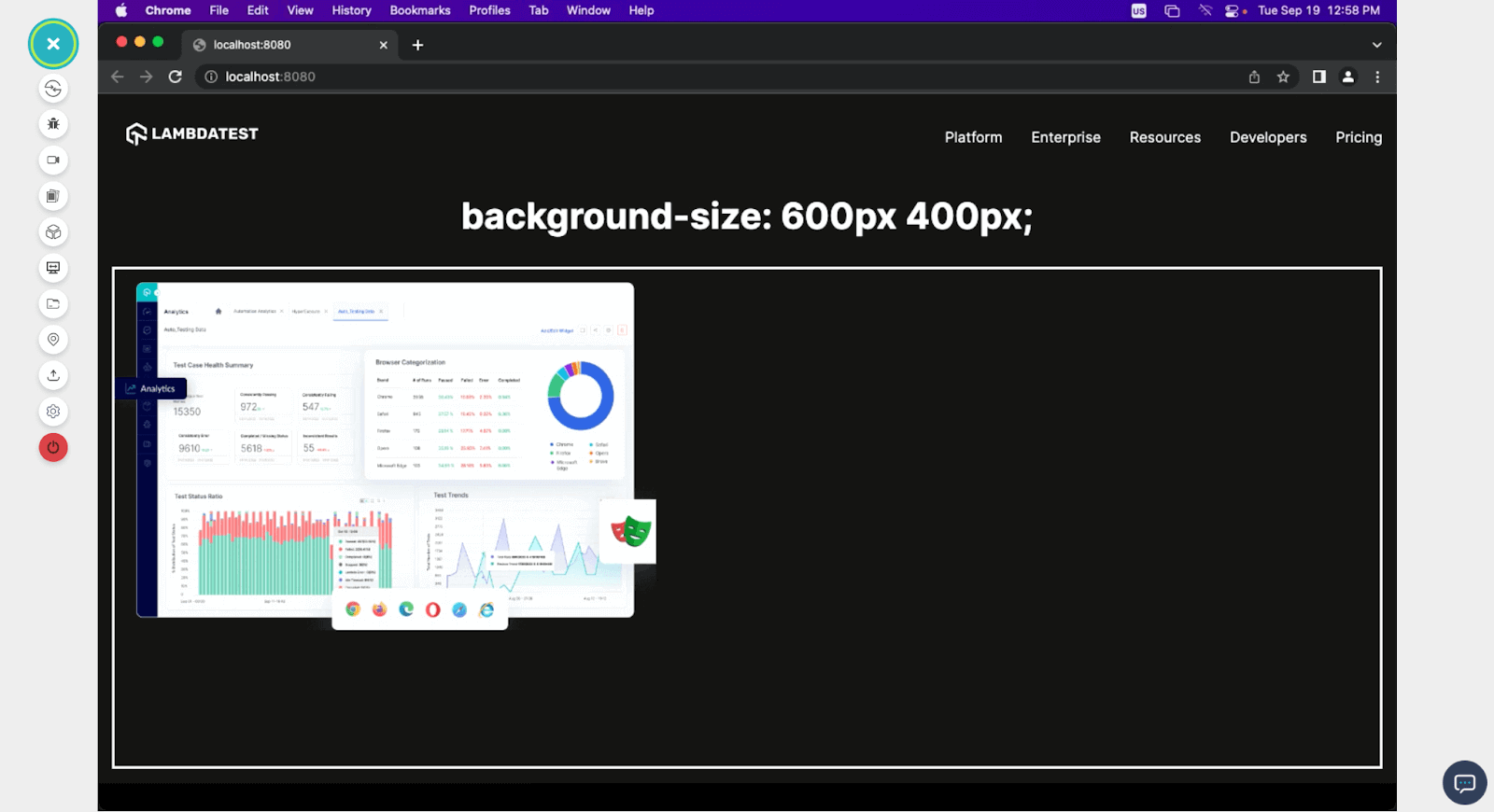Open the sidebar settings gear
The image size is (1494, 812).
pyautogui.click(x=53, y=412)
